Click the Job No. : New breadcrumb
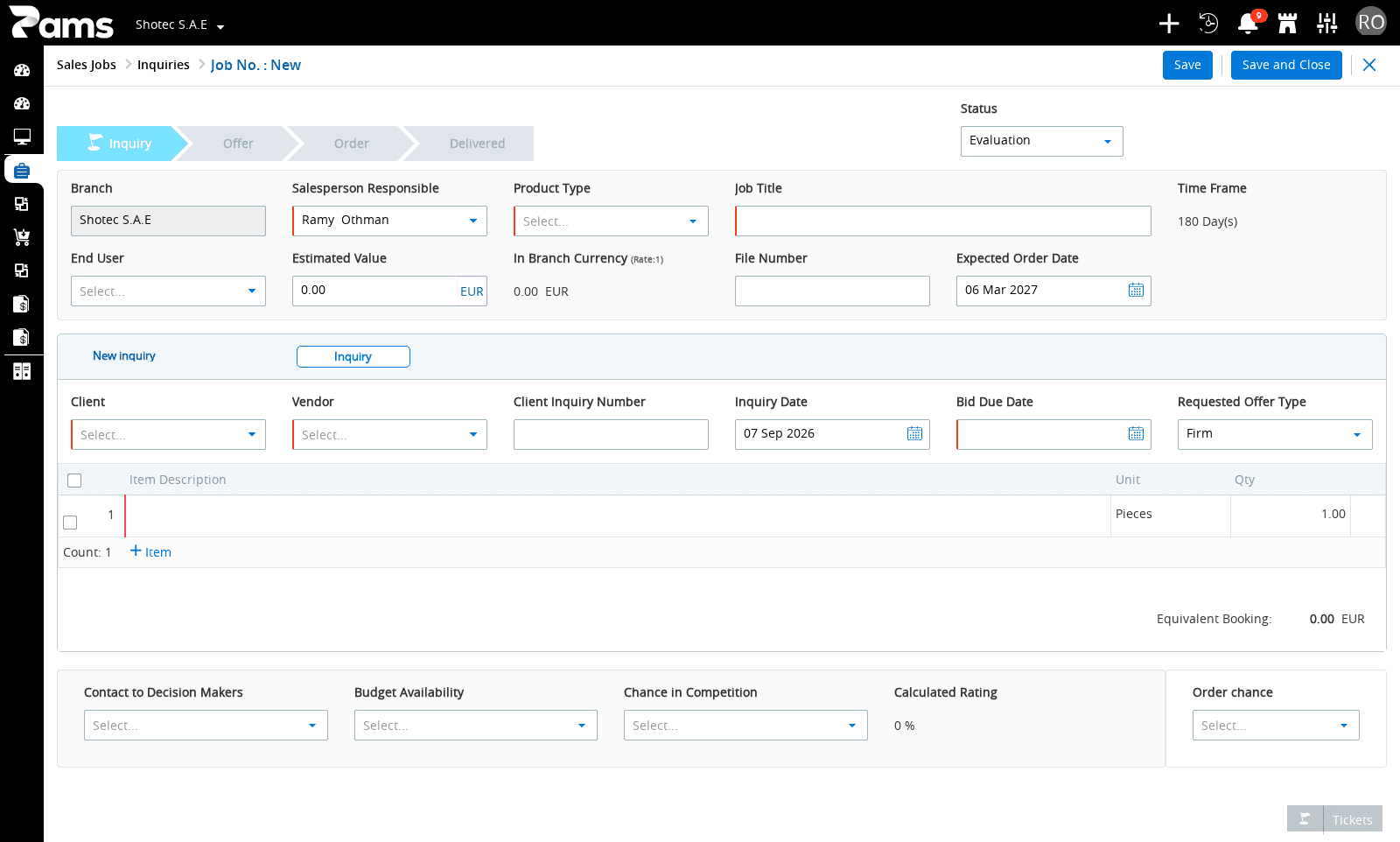The image size is (1400, 842). pyautogui.click(x=255, y=65)
